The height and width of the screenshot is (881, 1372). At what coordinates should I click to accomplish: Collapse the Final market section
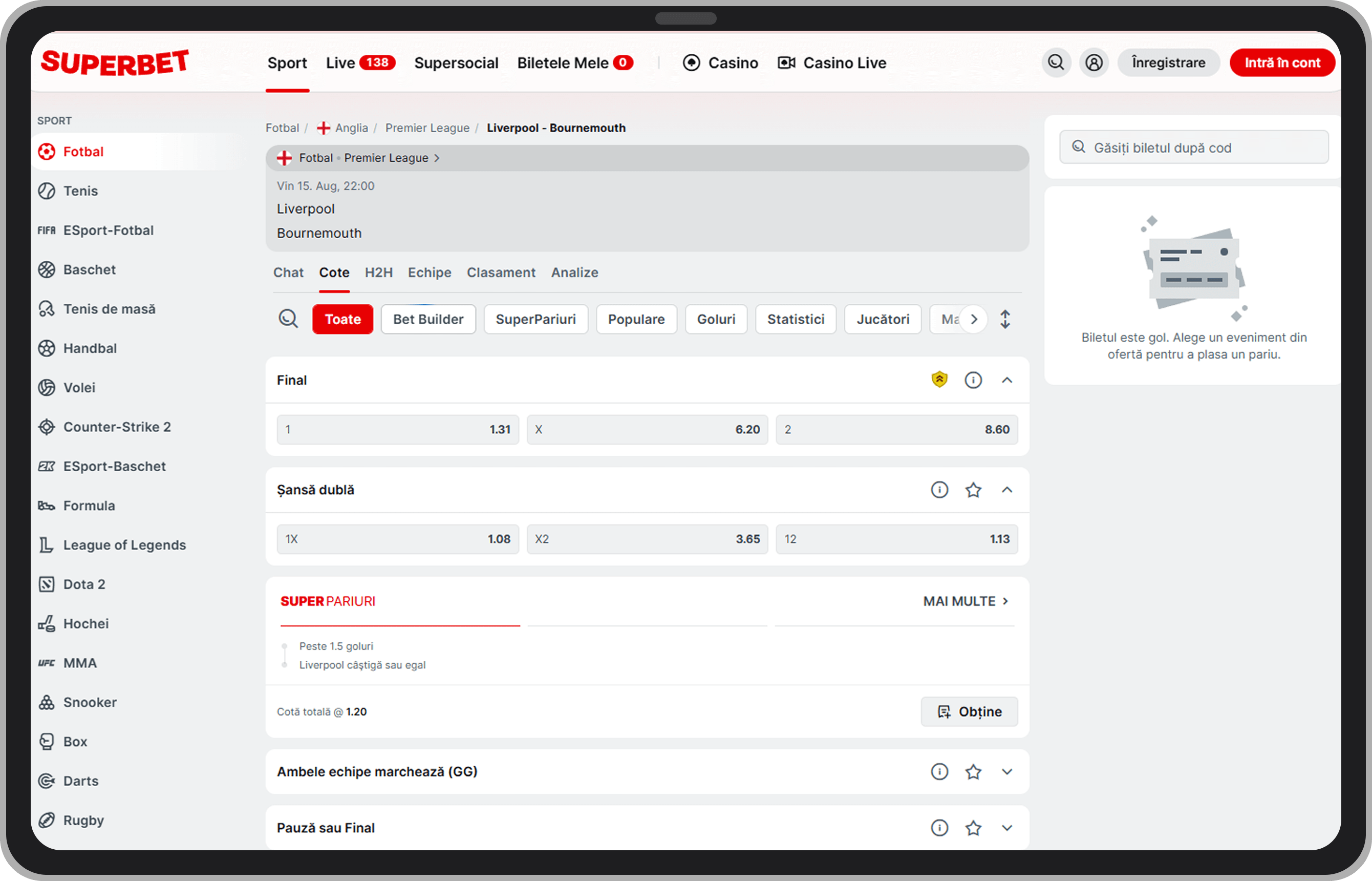coord(1006,380)
